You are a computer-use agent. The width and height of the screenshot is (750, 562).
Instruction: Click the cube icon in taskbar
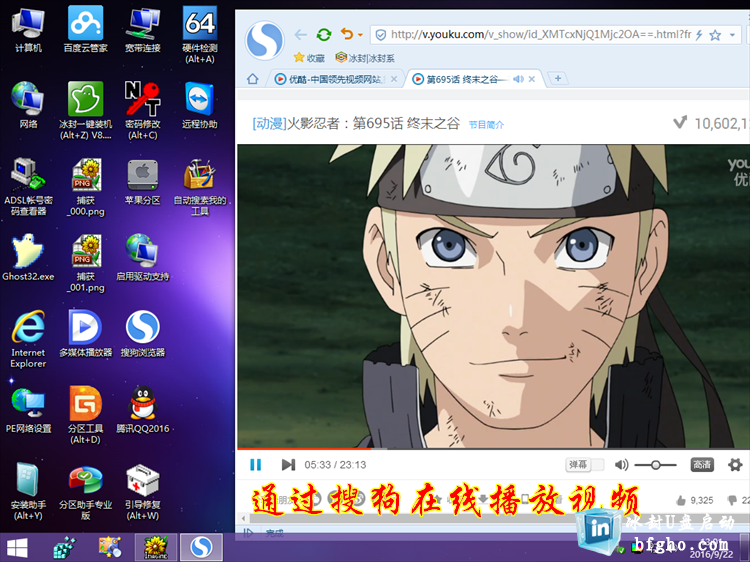click(x=64, y=548)
